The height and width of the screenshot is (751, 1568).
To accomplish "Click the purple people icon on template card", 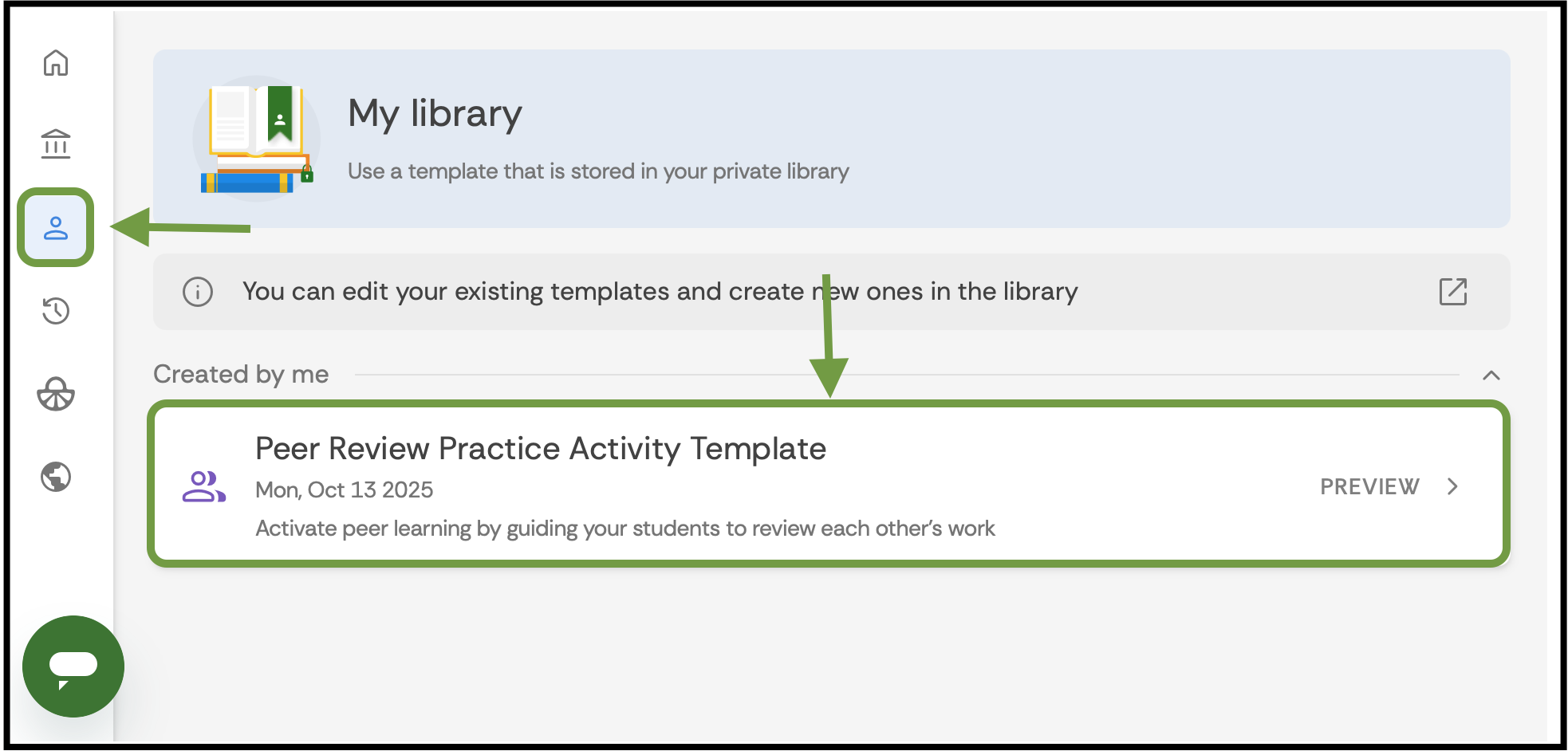I will [x=204, y=485].
